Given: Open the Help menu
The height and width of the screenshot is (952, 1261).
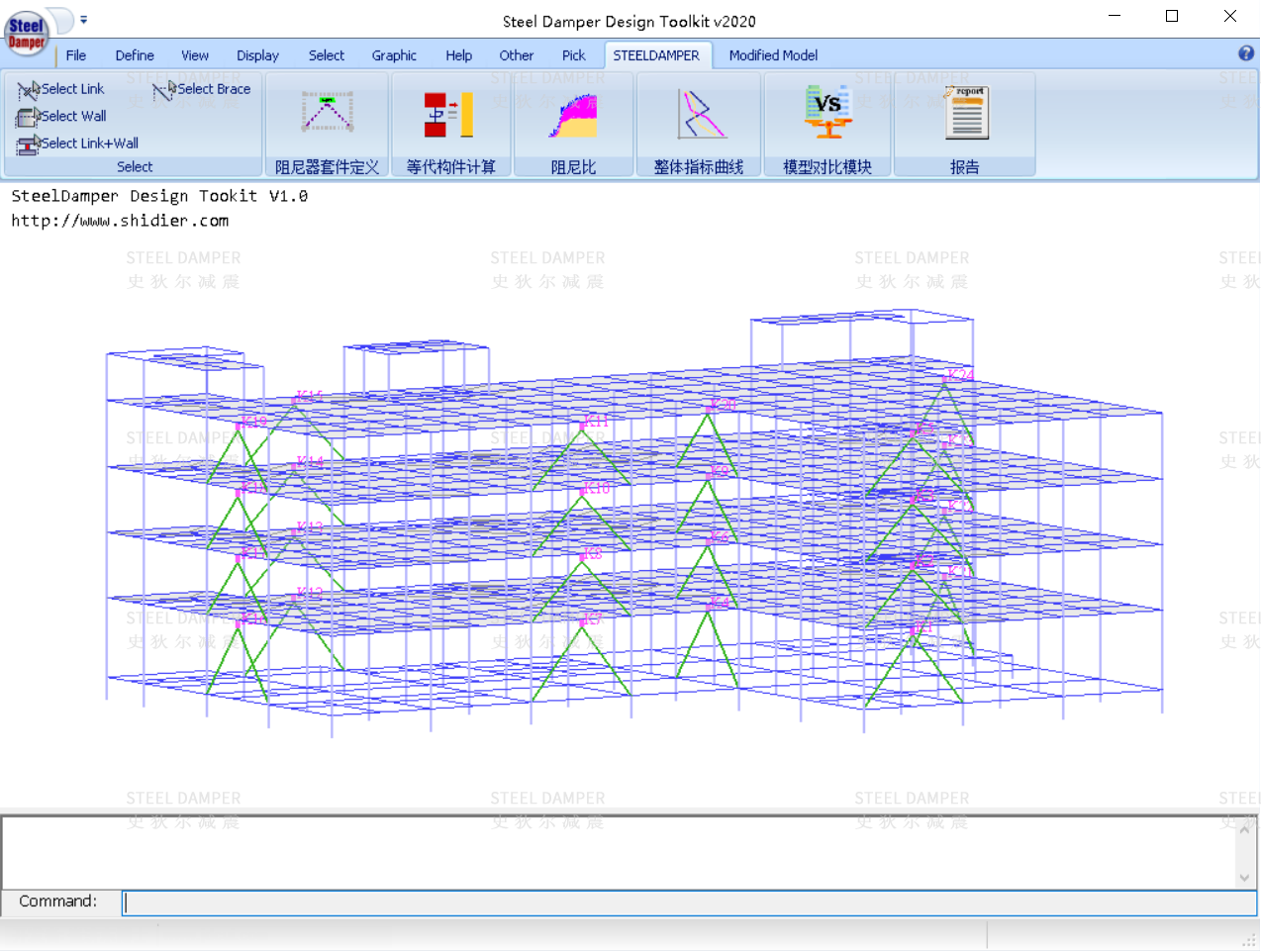Looking at the screenshot, I should coord(458,55).
